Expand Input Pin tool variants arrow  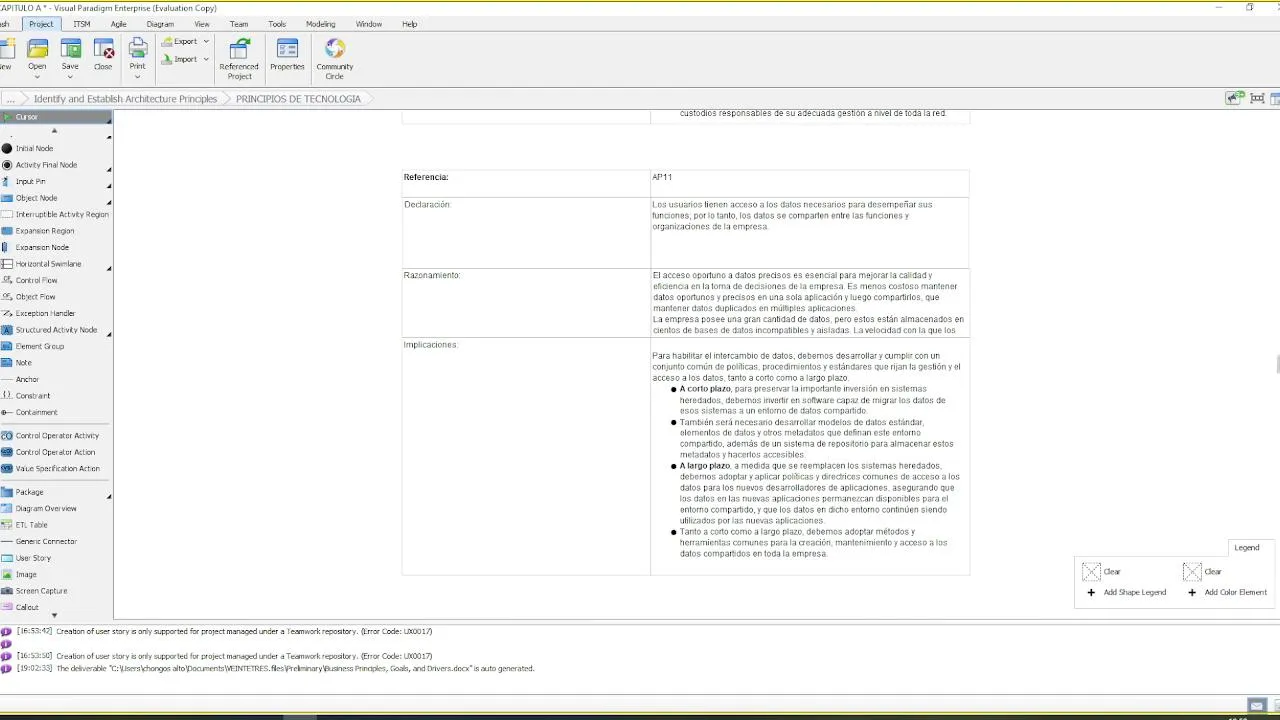pyautogui.click(x=109, y=187)
